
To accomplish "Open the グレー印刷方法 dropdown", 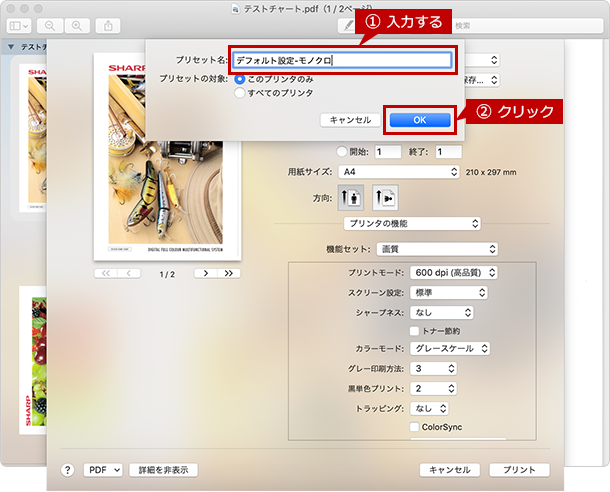I will point(433,368).
